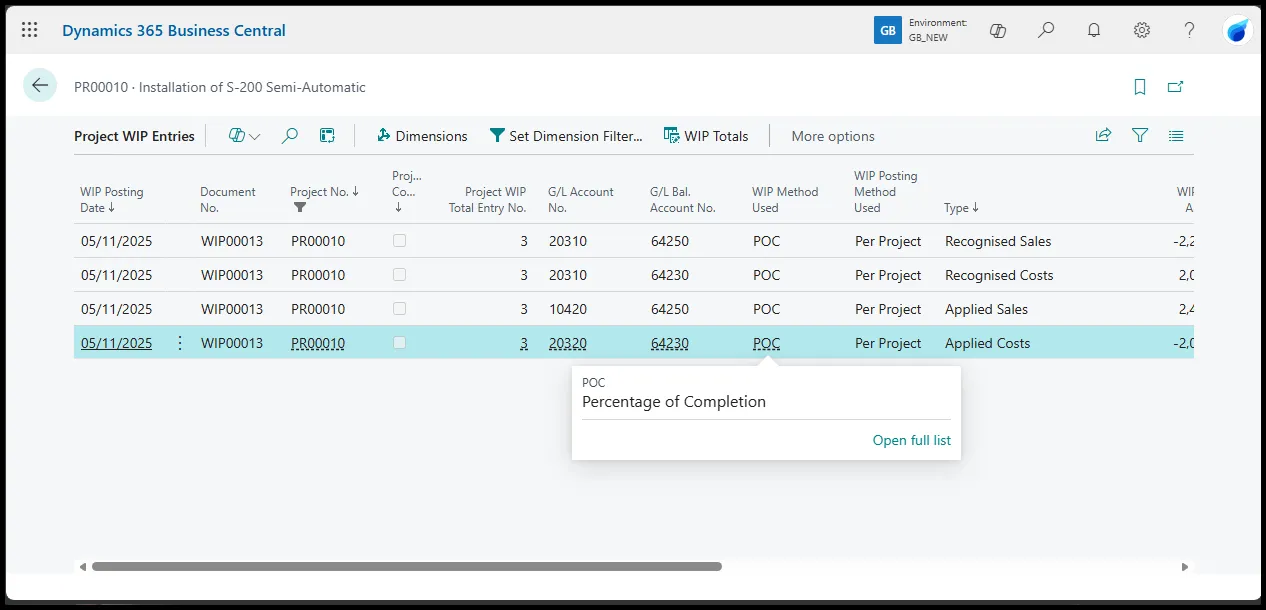Click the 64250 cell in the Recognised Sales row
This screenshot has height=610, width=1266.
[x=670, y=241]
